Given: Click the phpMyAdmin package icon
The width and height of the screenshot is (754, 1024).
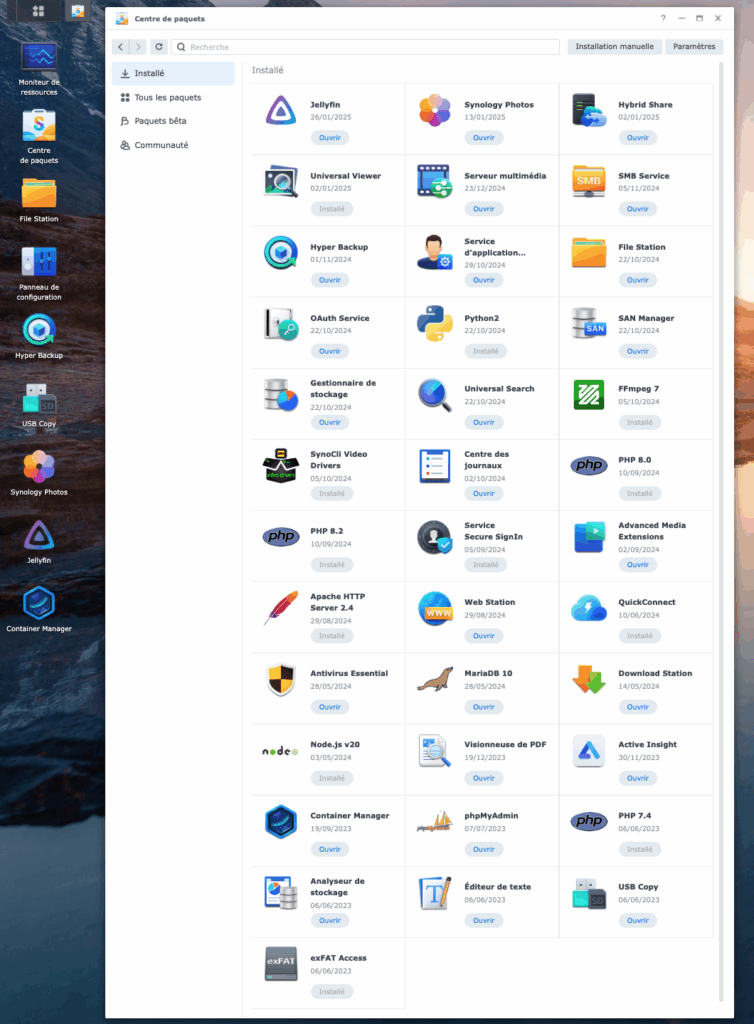Looking at the screenshot, I should pos(435,822).
